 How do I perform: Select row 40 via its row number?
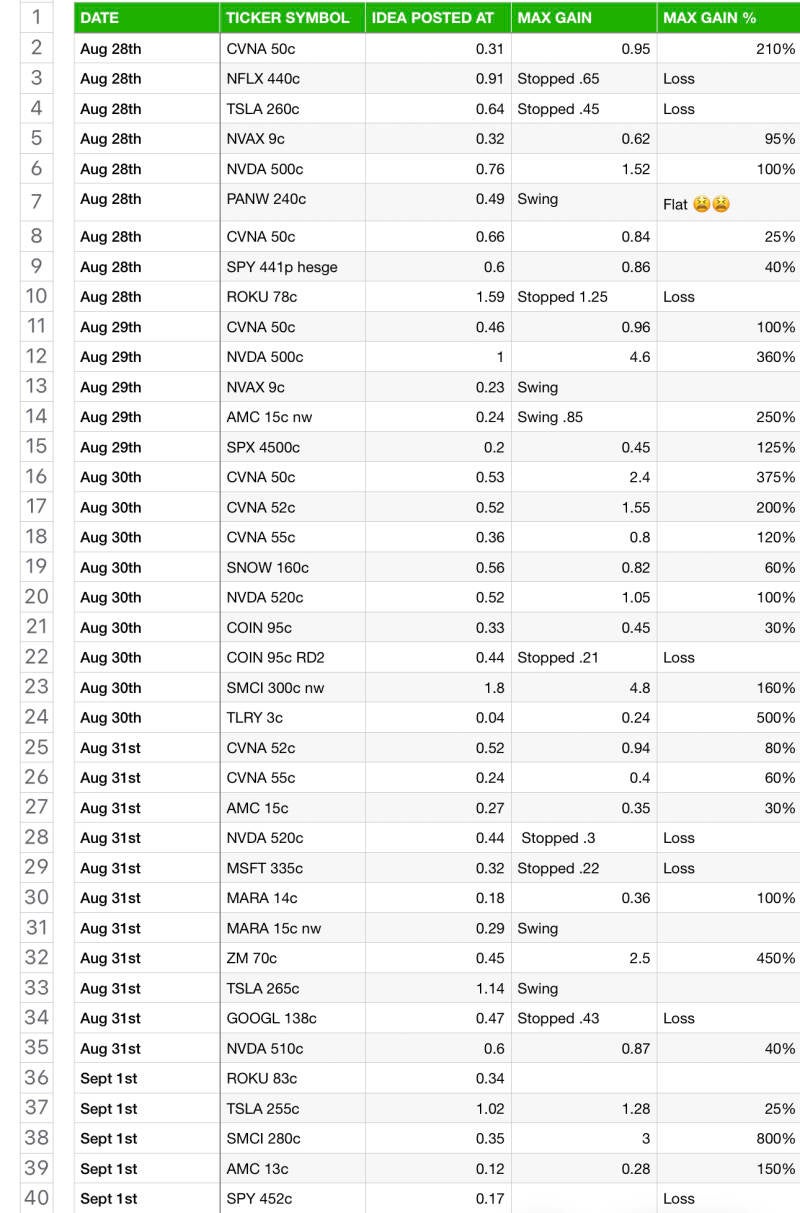[37, 1198]
